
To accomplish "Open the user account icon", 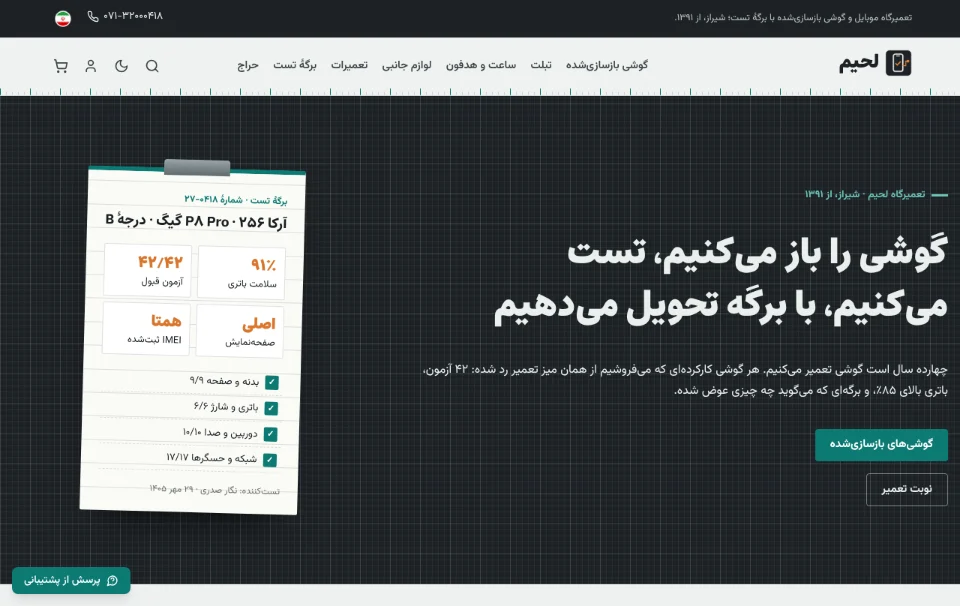I will (x=91, y=66).
